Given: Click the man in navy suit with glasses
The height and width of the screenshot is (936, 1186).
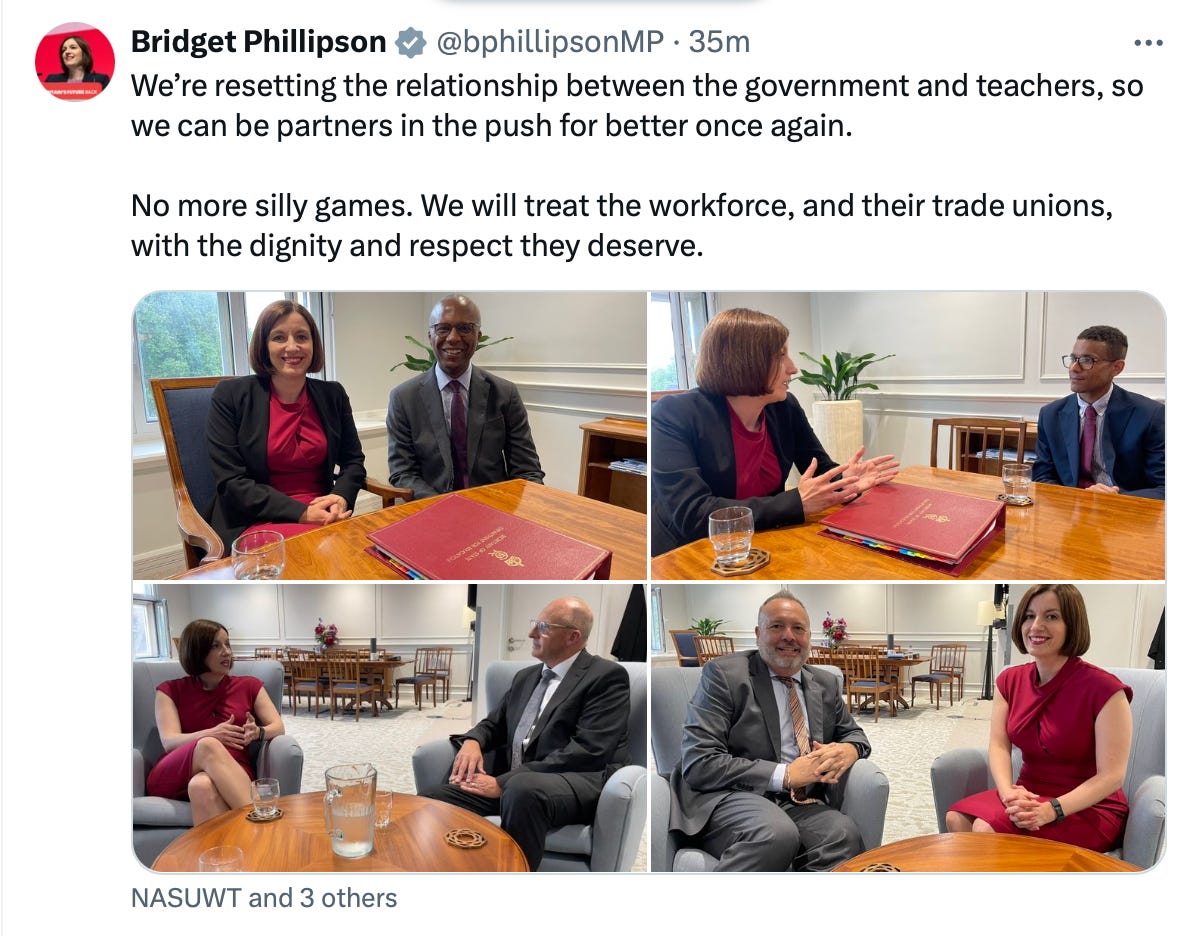Looking at the screenshot, I should pos(1099,412).
